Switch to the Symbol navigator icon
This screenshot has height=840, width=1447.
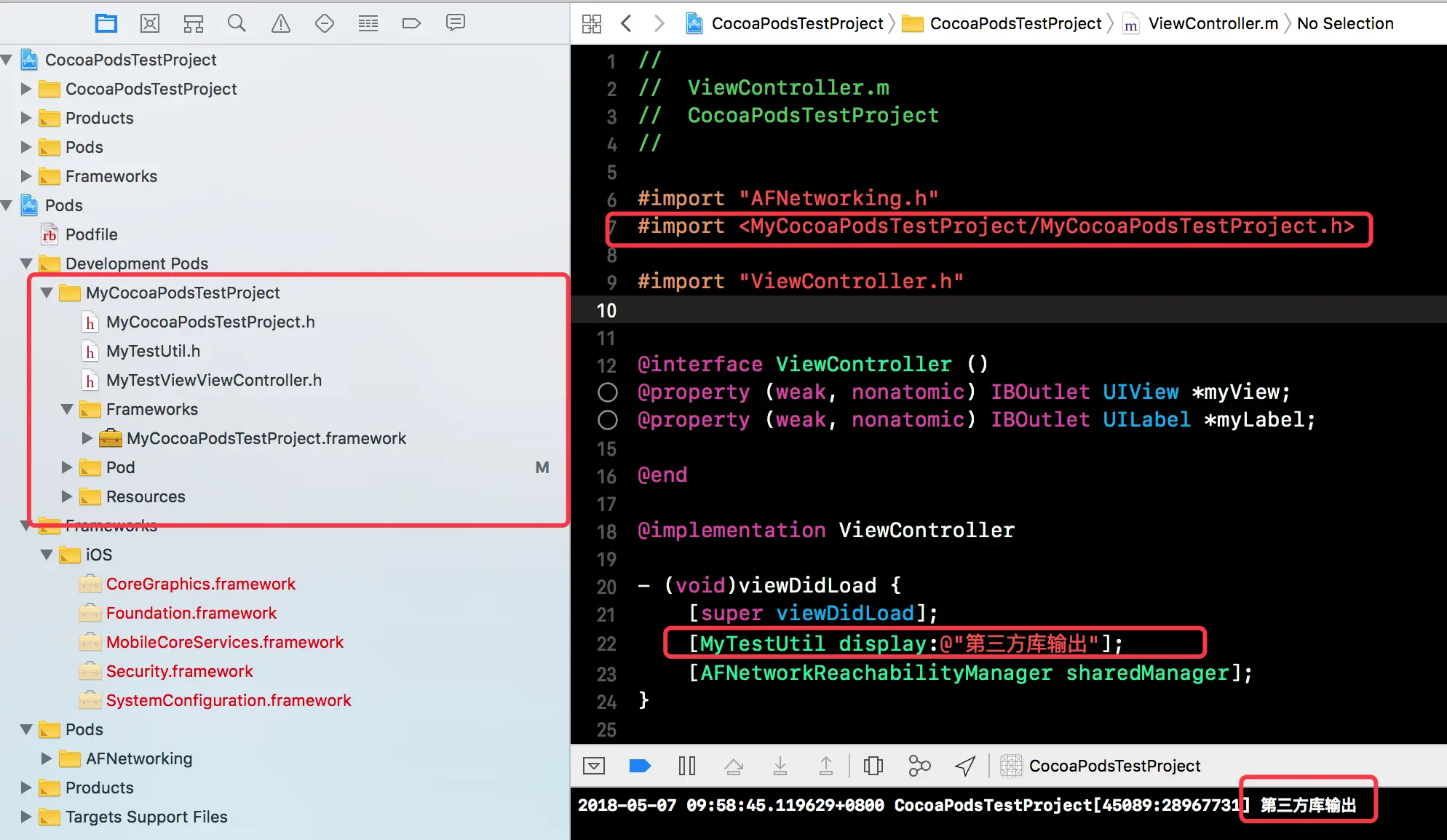194,23
